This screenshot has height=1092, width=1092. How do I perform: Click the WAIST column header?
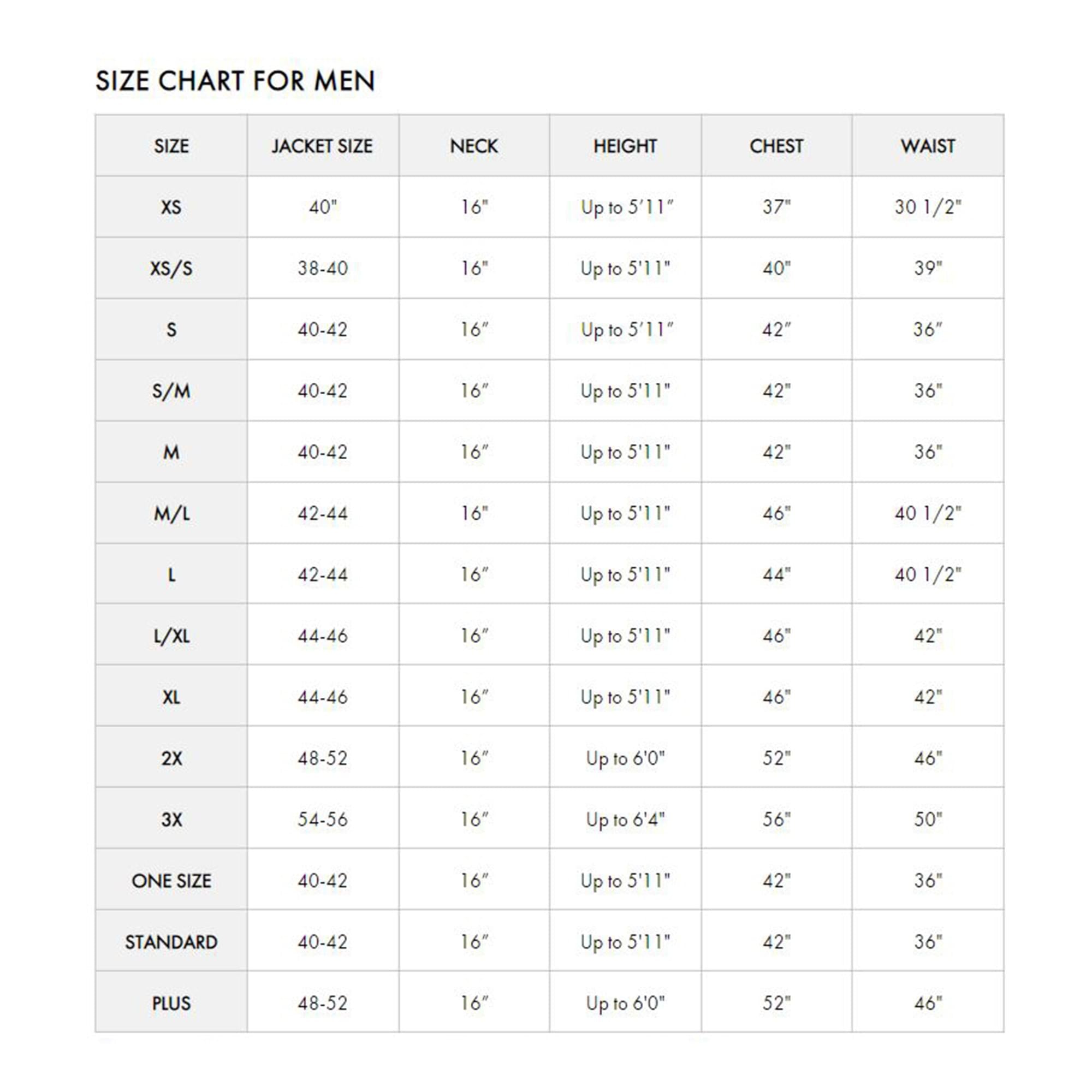click(928, 146)
